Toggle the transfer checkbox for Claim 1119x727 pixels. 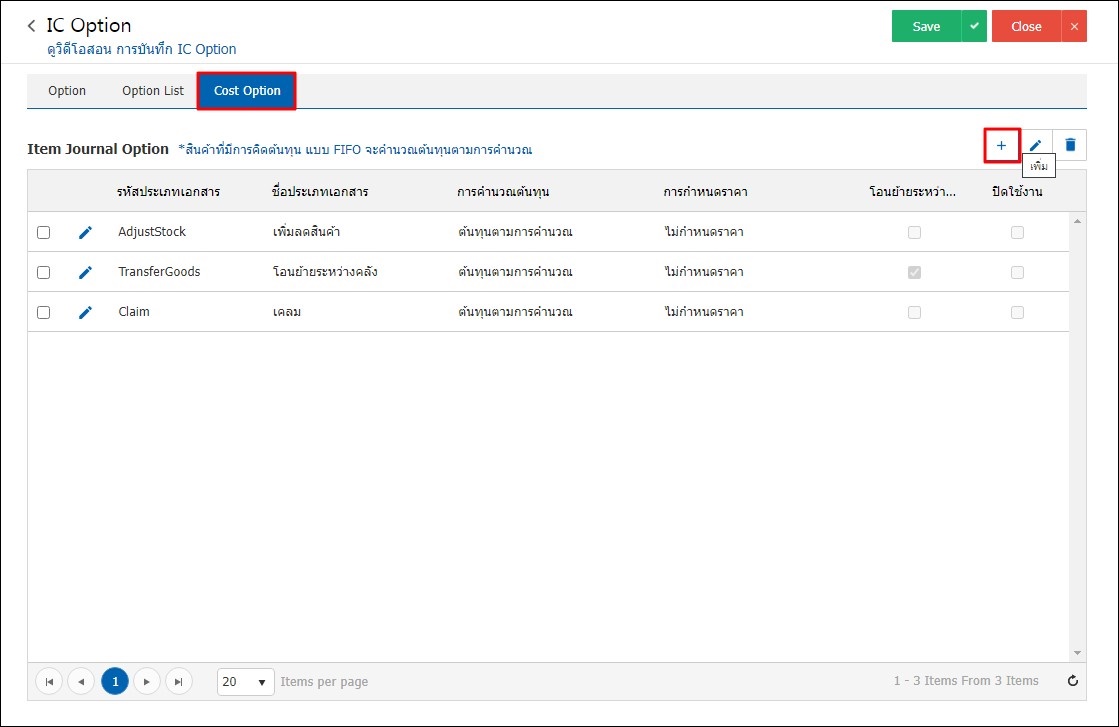point(914,312)
